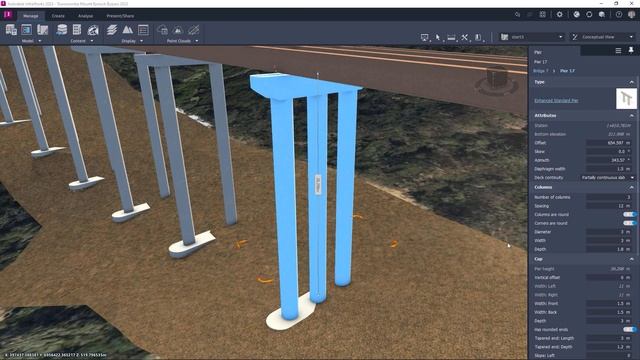Open the help question mark icon
Screen dimensions: 640x360
click(619, 14)
